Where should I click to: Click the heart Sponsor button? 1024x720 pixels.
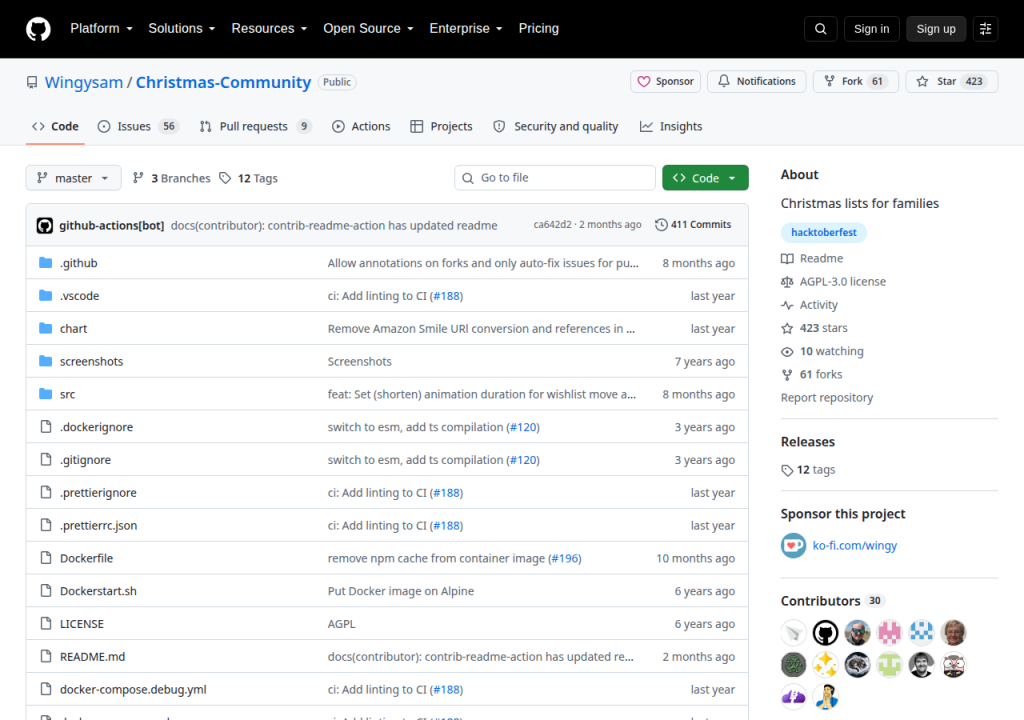pos(665,81)
